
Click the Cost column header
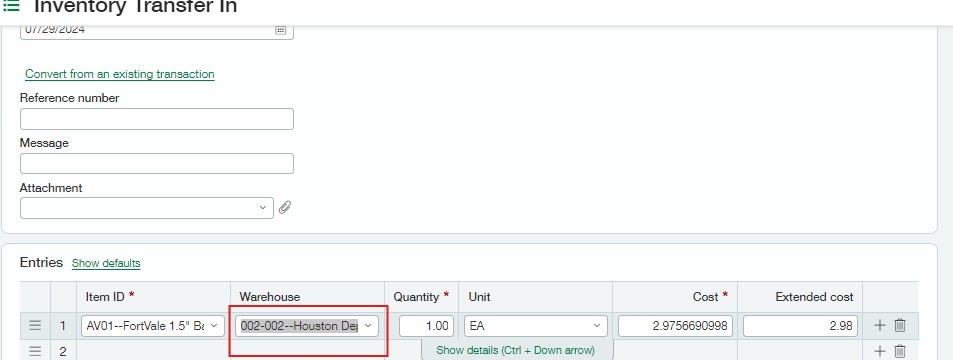pos(706,297)
